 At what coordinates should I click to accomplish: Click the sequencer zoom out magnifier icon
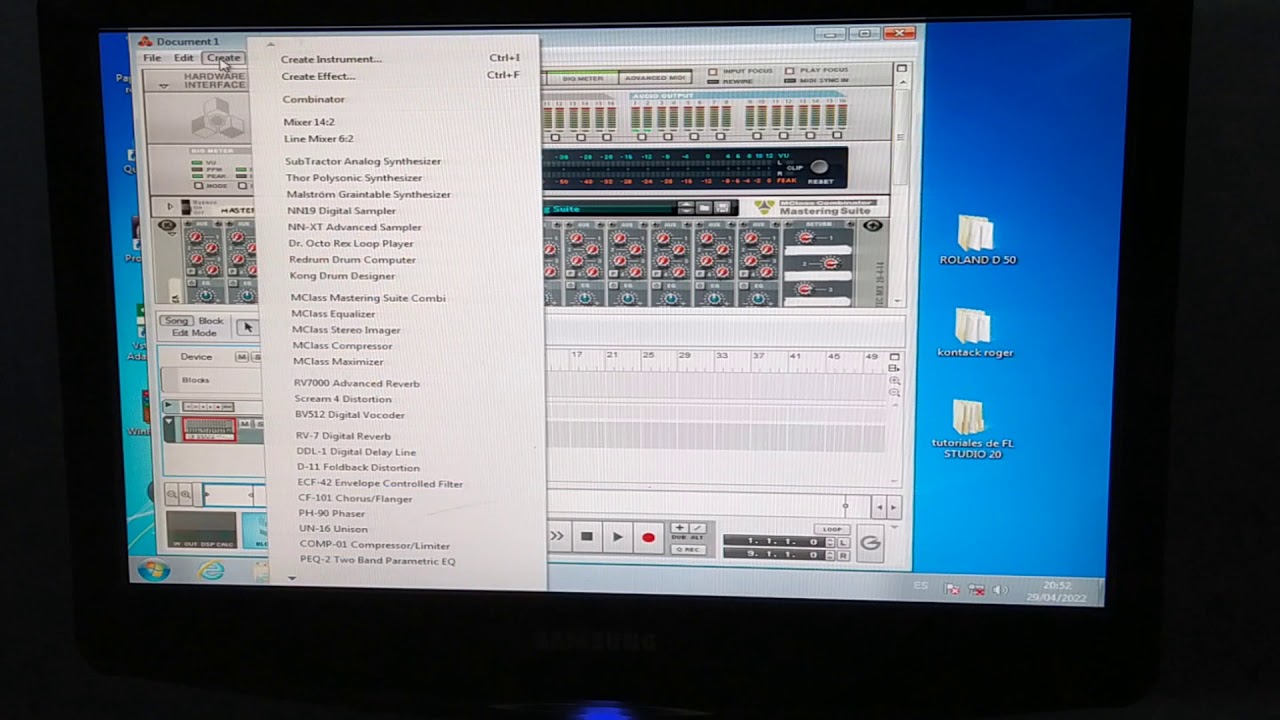click(x=172, y=494)
